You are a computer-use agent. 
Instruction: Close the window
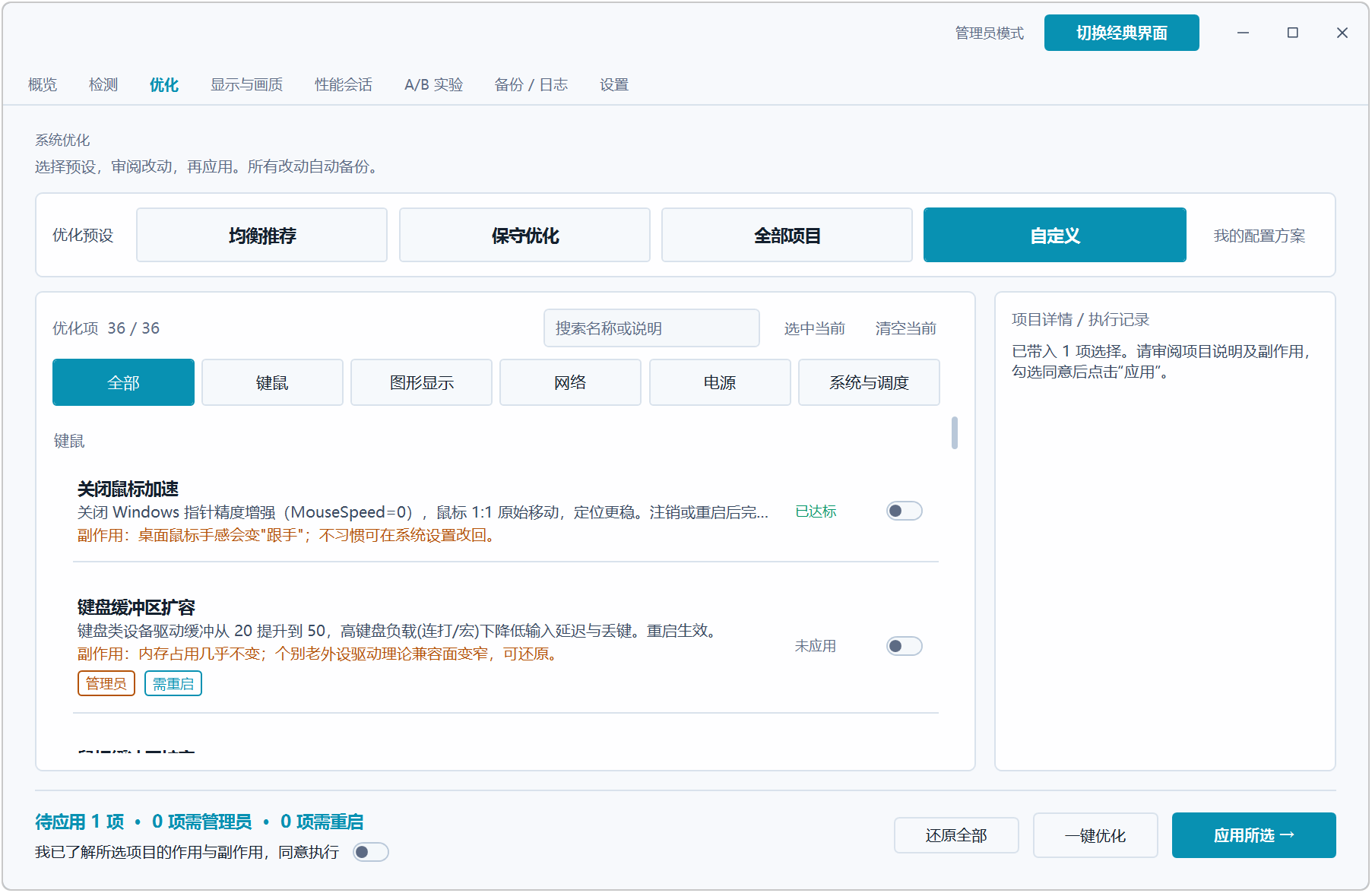[x=1342, y=33]
